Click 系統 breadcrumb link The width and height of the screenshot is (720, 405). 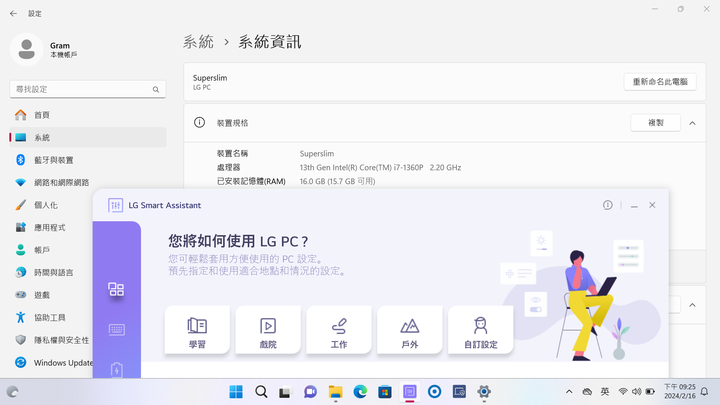click(x=198, y=42)
